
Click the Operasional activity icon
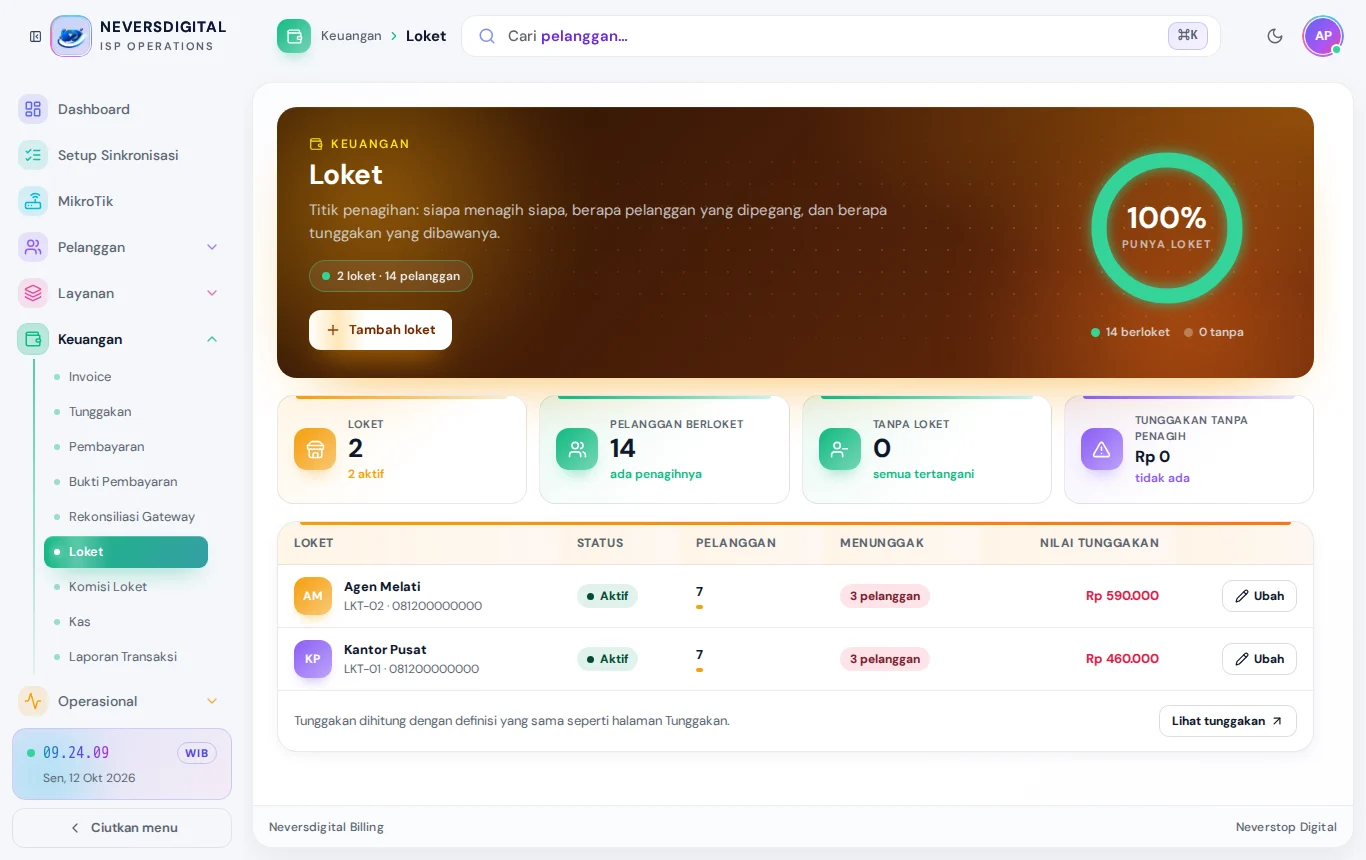33,701
